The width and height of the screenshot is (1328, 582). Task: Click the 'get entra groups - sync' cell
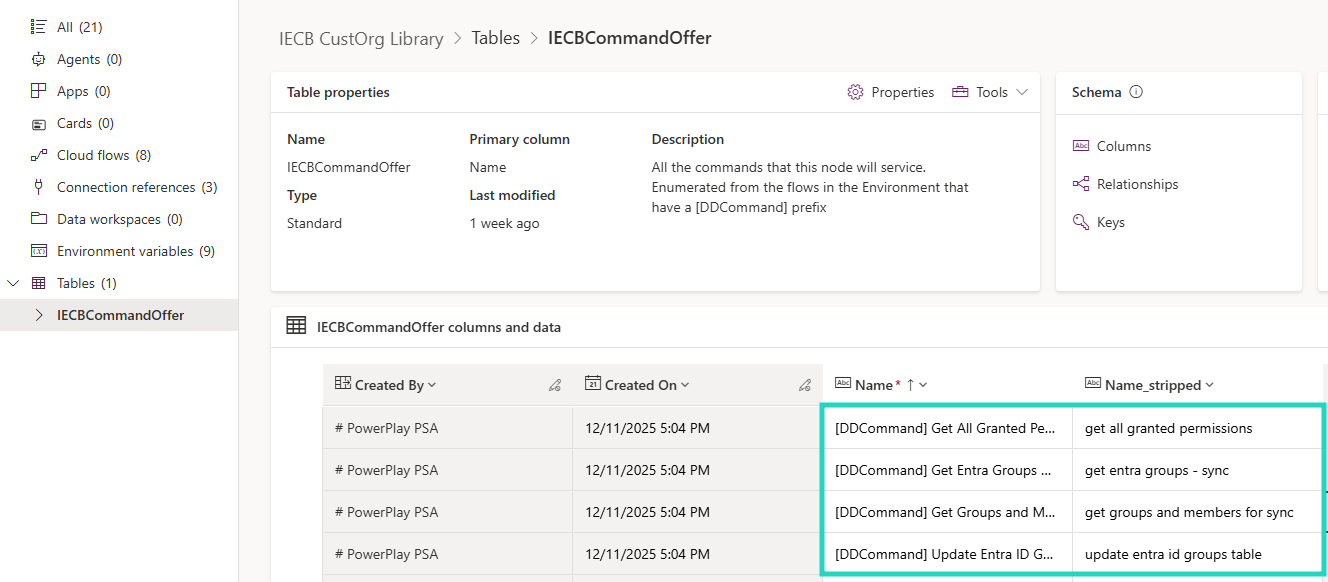1156,470
